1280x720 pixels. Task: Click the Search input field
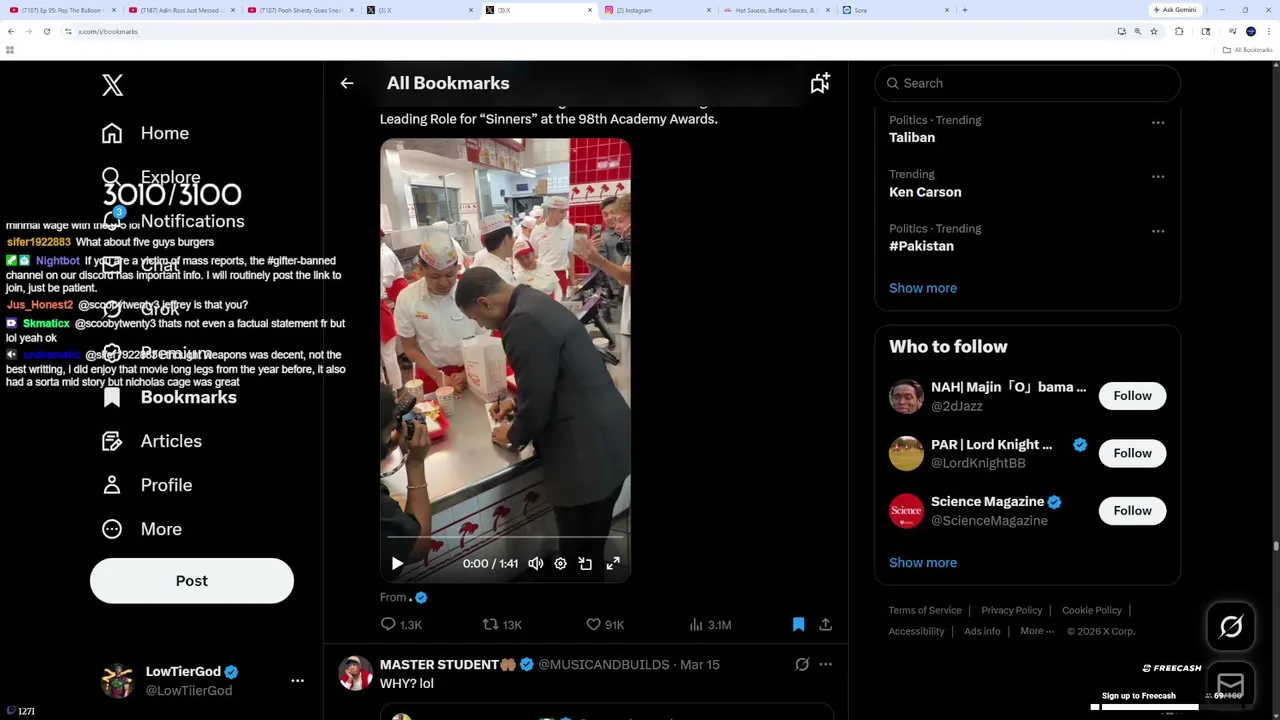pos(1027,84)
